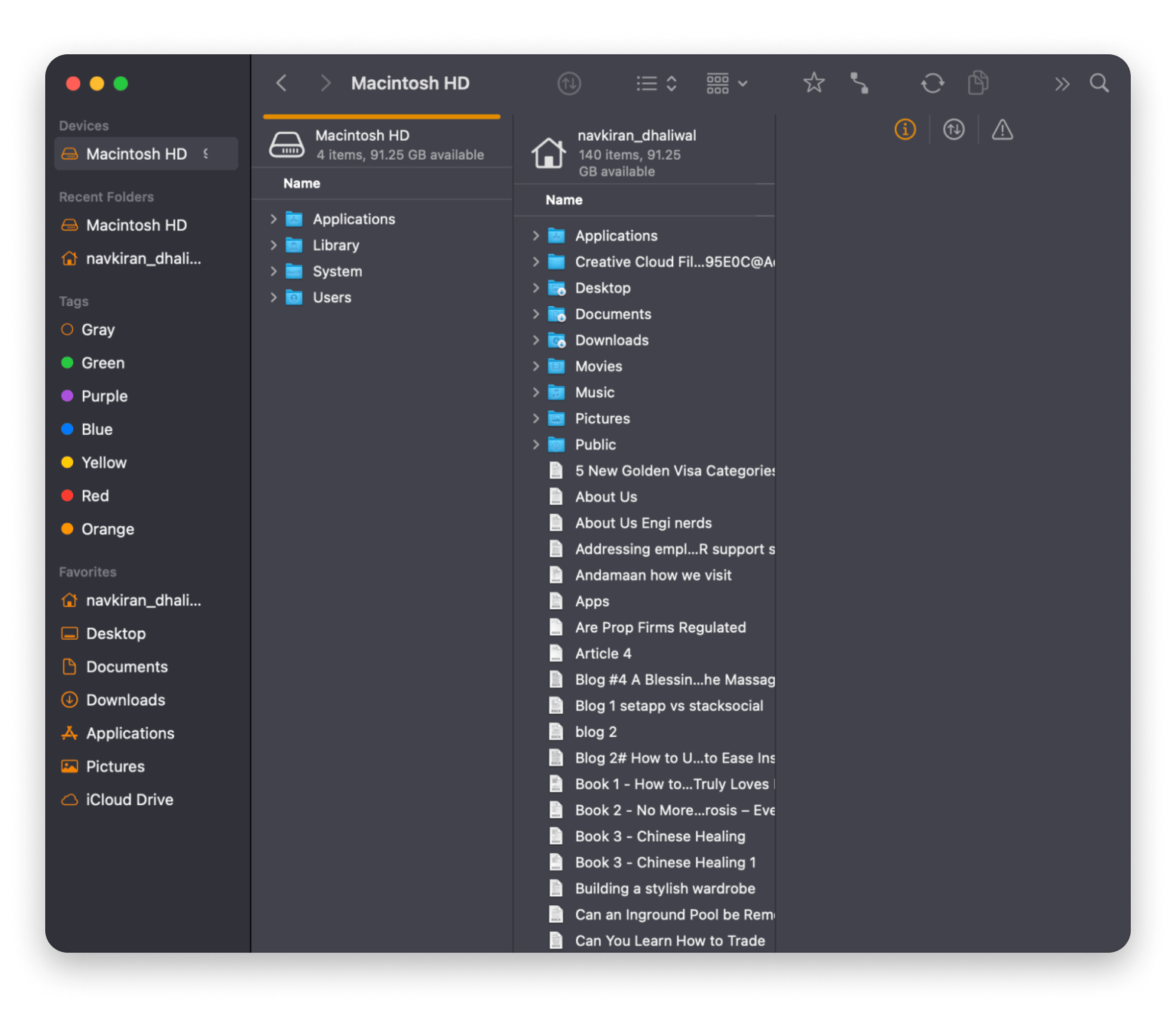Expand the Music folder
The height and width of the screenshot is (1013, 1176).
[x=536, y=392]
